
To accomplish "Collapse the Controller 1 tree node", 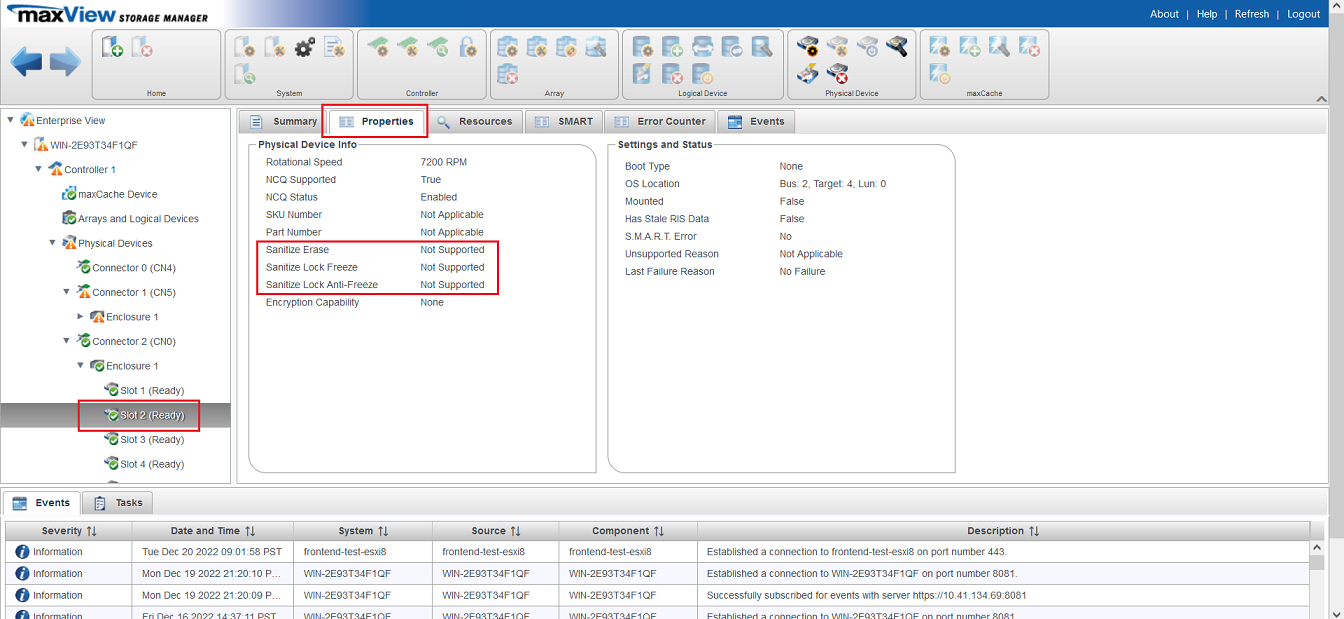I will (39, 169).
